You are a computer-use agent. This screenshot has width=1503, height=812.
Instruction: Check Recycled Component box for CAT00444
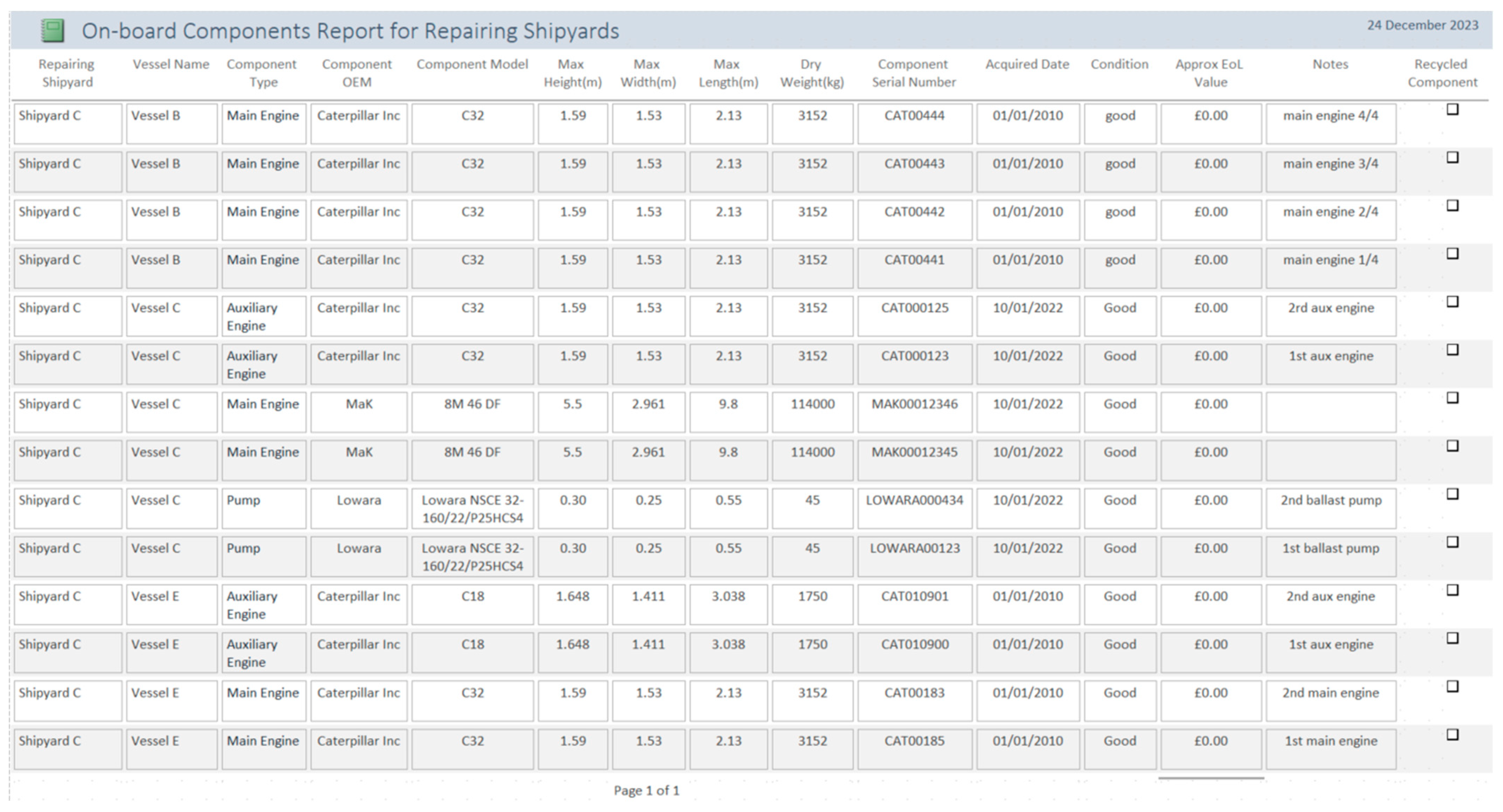1452,109
